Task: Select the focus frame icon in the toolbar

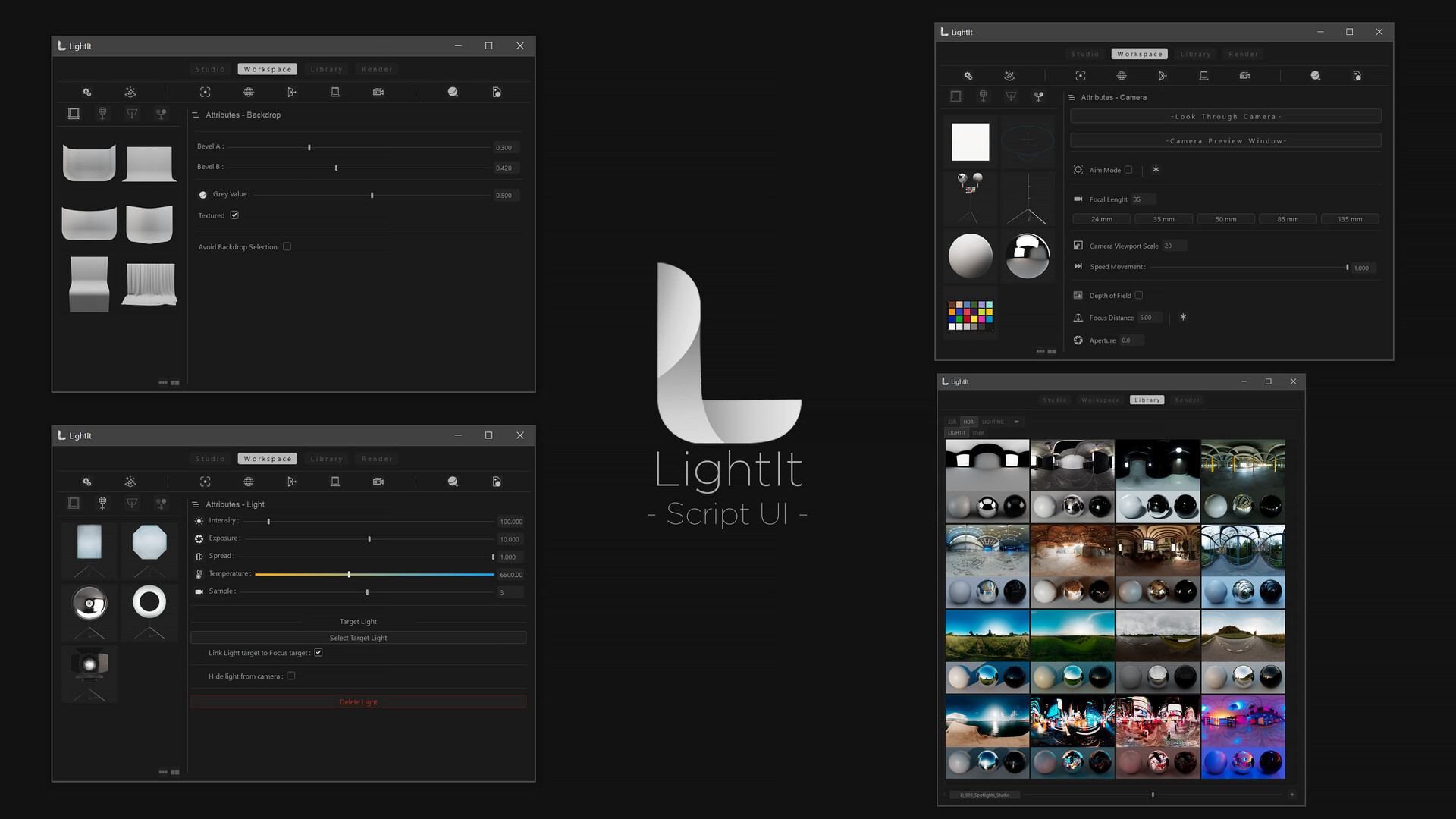Action: [x=205, y=92]
